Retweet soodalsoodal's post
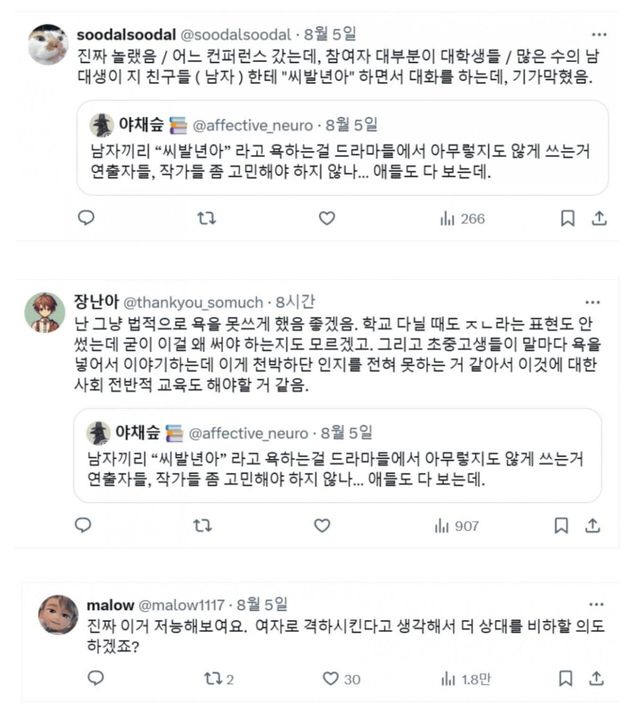The height and width of the screenshot is (725, 640). pos(206,218)
